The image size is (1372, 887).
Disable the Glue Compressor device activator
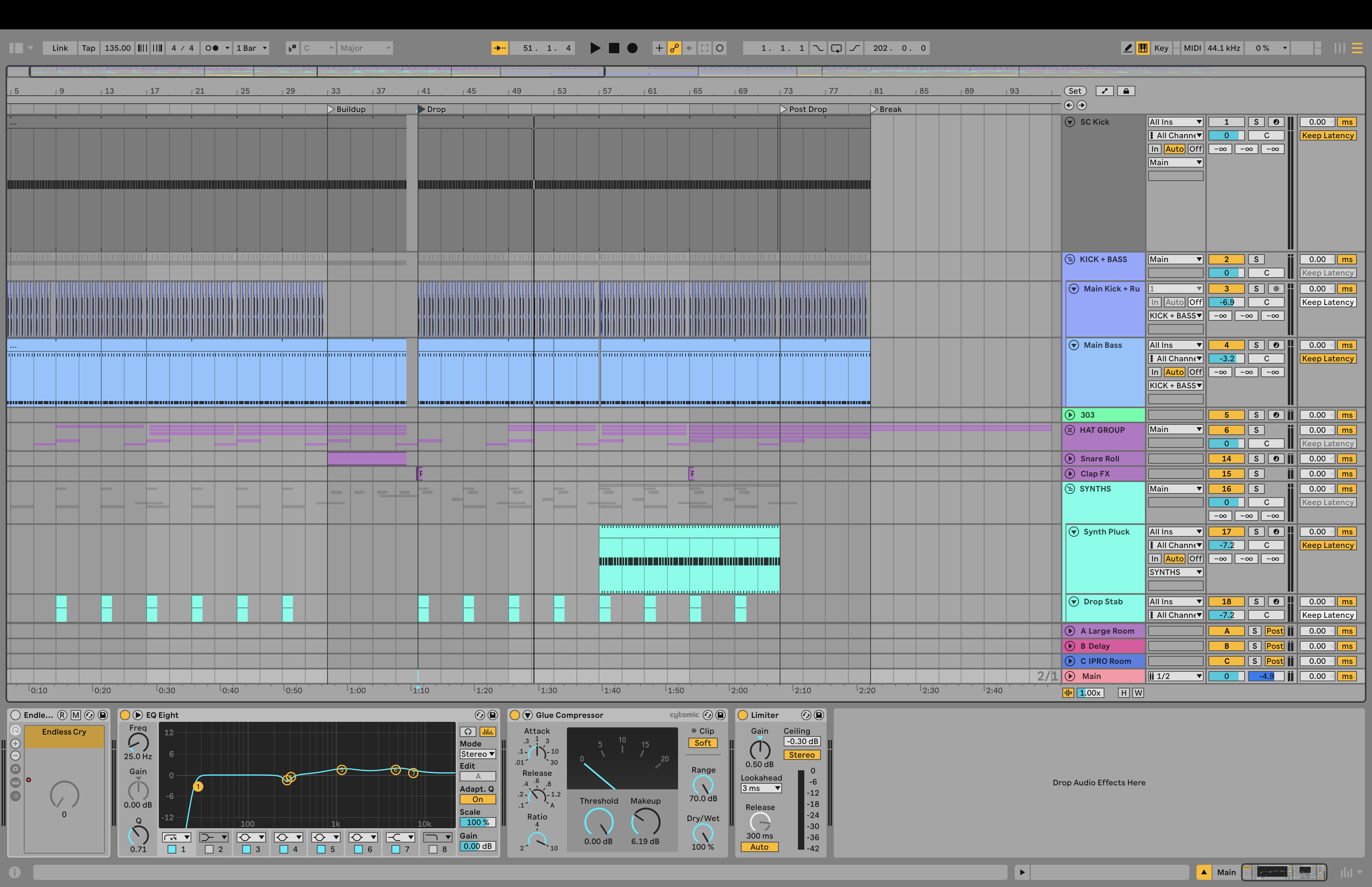tap(515, 715)
